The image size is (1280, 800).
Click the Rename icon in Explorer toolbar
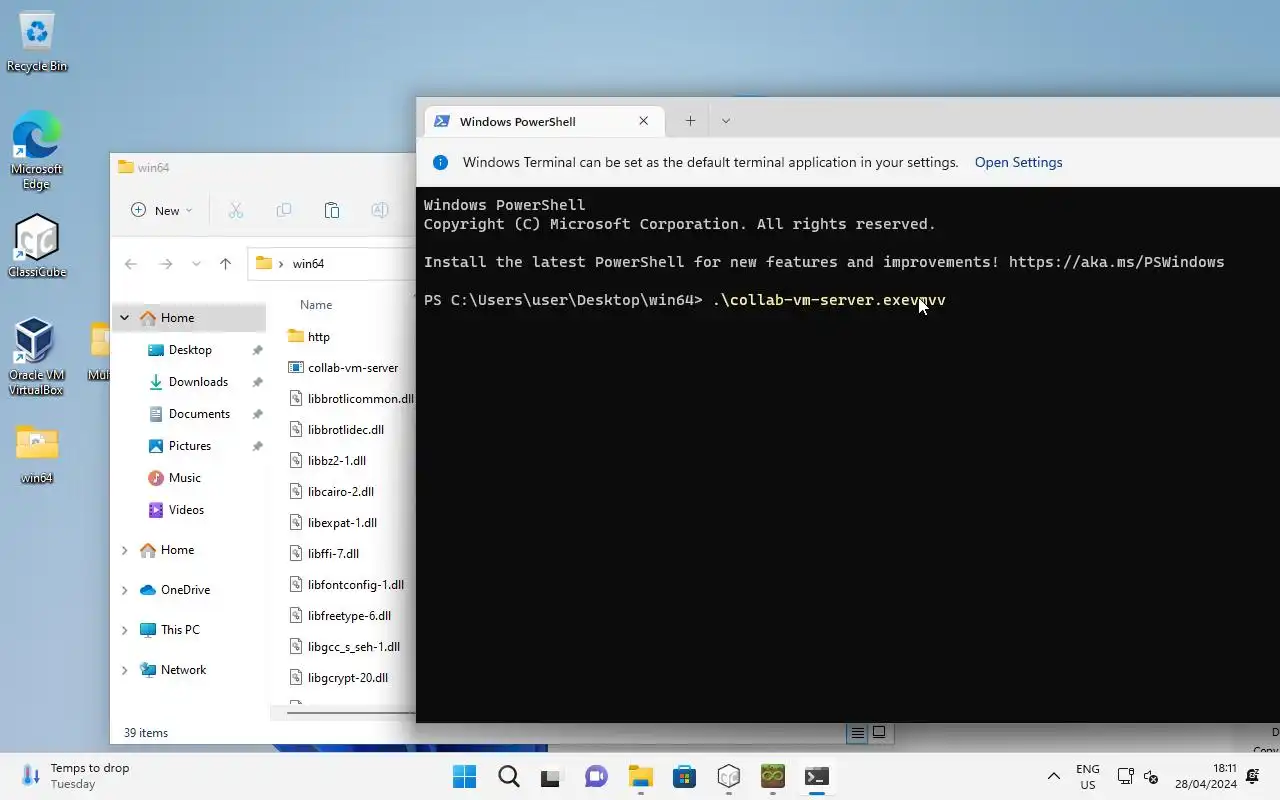[380, 210]
